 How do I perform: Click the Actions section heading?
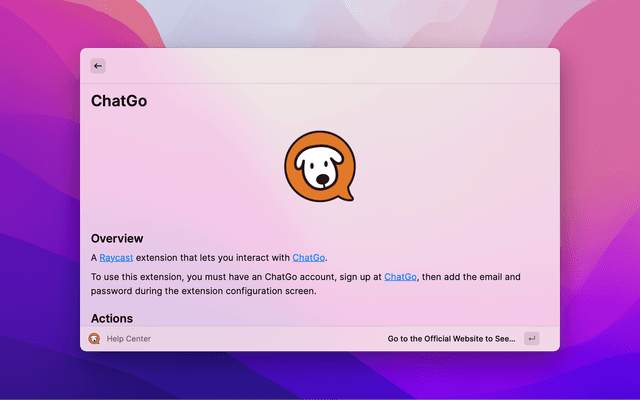click(111, 319)
